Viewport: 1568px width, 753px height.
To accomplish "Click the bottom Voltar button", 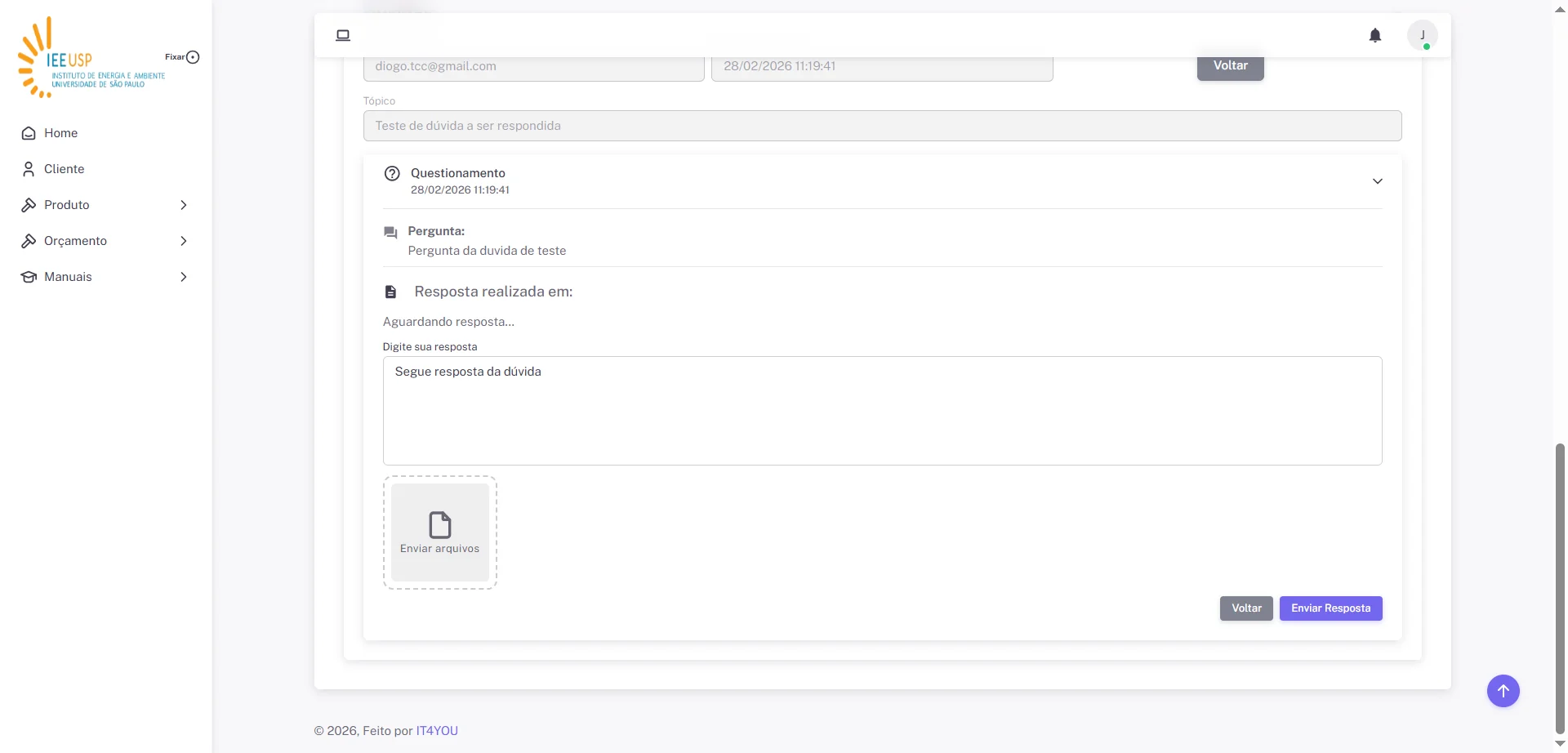I will coord(1246,608).
